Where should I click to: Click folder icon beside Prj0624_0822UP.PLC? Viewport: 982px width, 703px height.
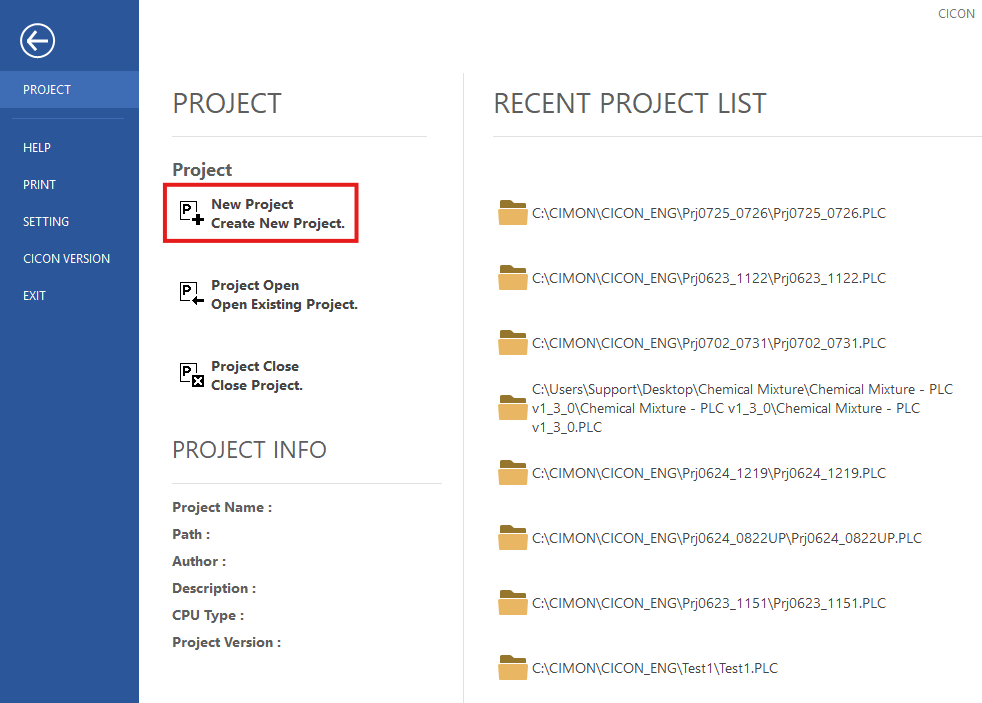(513, 538)
